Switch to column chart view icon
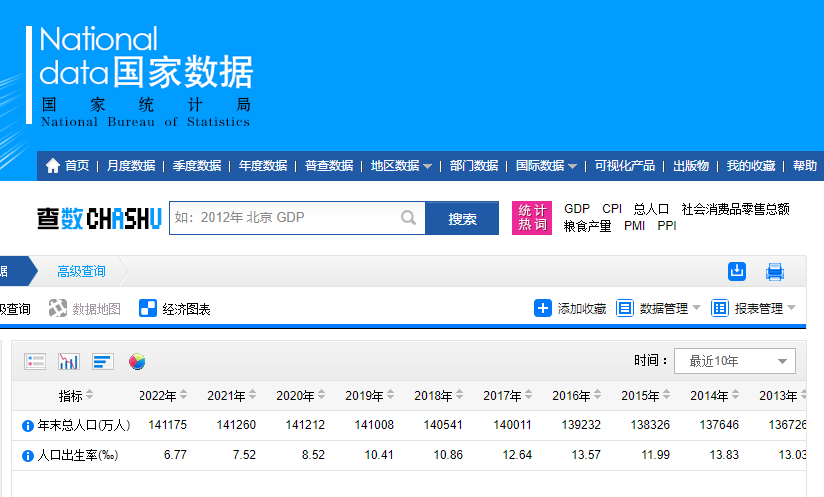The height and width of the screenshot is (497, 824). tap(69, 361)
